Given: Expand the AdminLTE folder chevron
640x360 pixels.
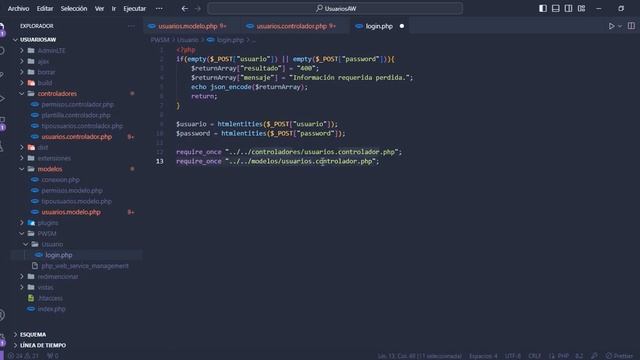Looking at the screenshot, I should coord(22,51).
